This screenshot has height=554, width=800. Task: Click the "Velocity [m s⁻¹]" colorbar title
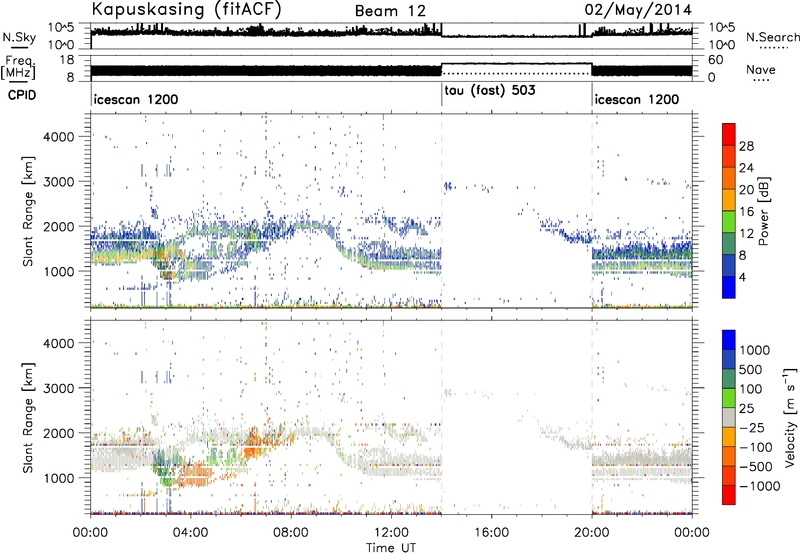790,417
